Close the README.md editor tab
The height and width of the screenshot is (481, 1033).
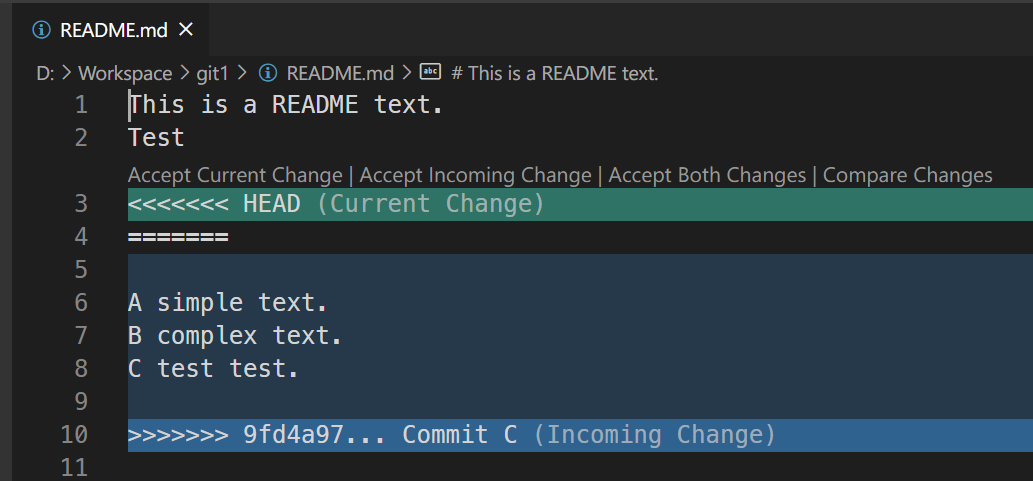[185, 29]
